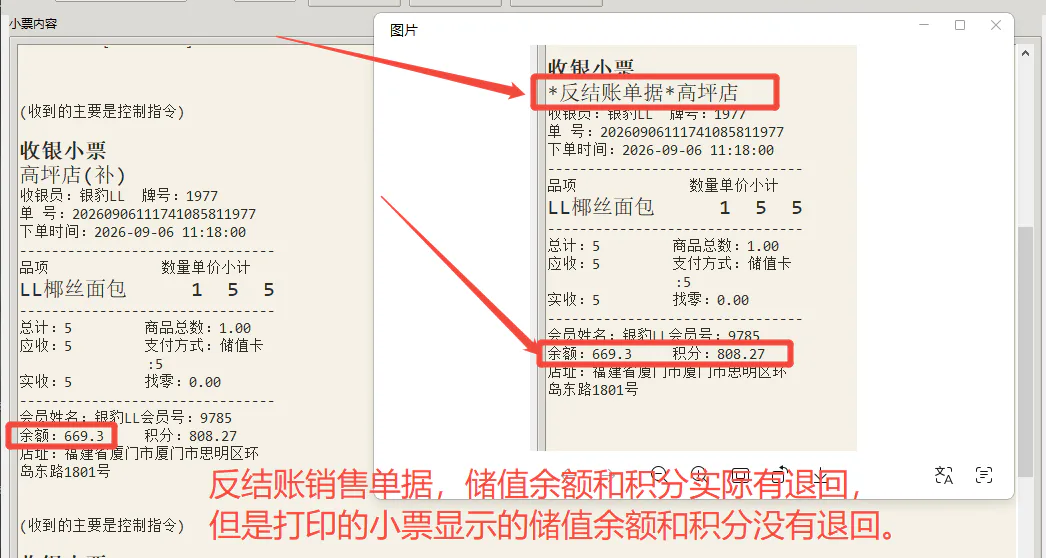This screenshot has height=558, width=1046.
Task: Click 积分: 808.27 in left receipt
Action: (x=191, y=436)
